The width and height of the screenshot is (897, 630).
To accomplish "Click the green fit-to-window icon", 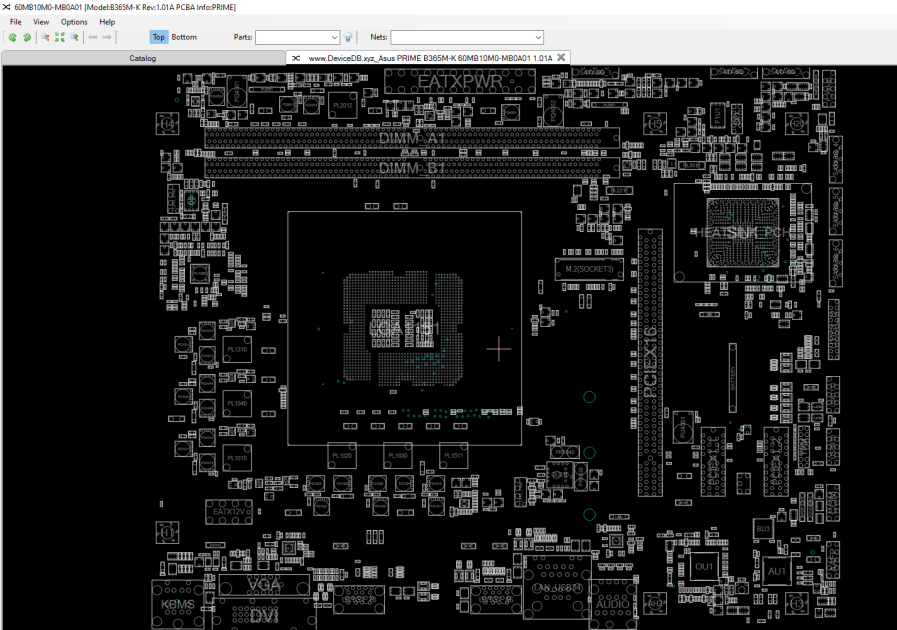I will (x=59, y=37).
